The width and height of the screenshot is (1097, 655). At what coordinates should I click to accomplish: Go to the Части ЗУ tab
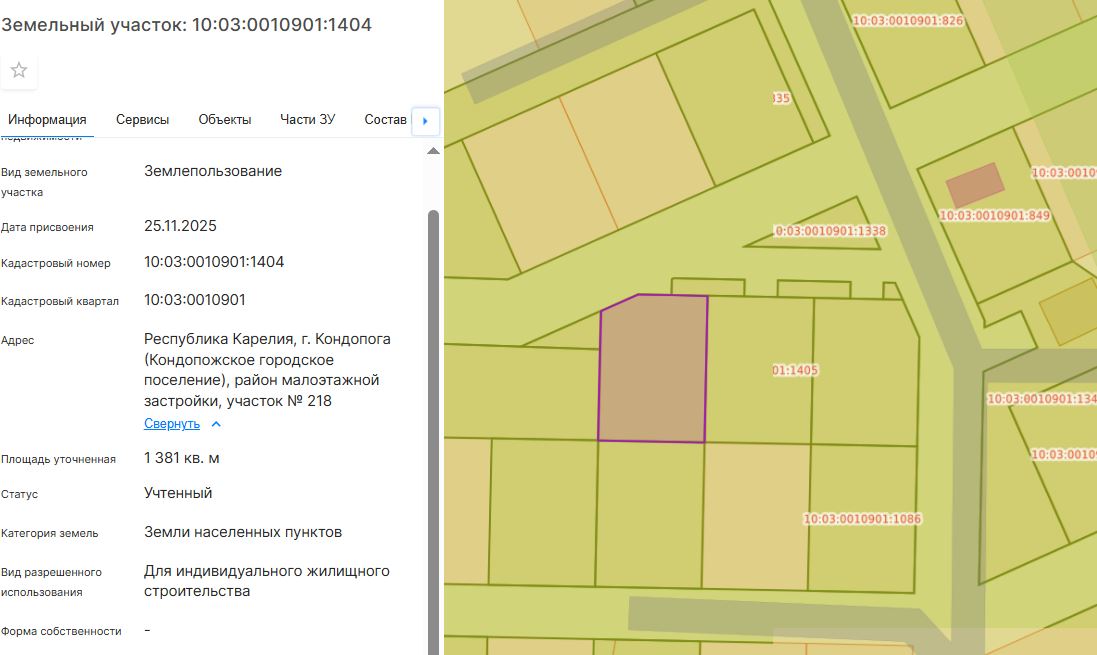click(x=307, y=120)
